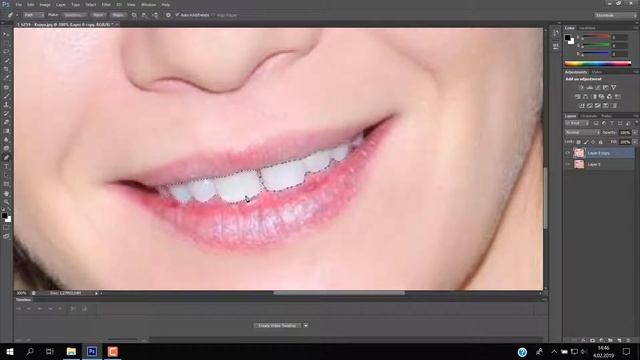Open the Filter menu

click(x=106, y=4)
